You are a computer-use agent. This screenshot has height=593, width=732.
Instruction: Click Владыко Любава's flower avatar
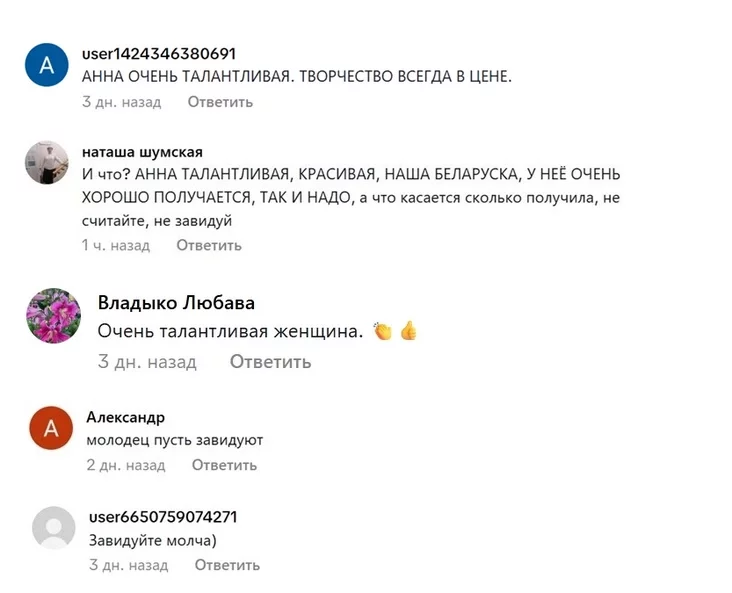(x=52, y=316)
